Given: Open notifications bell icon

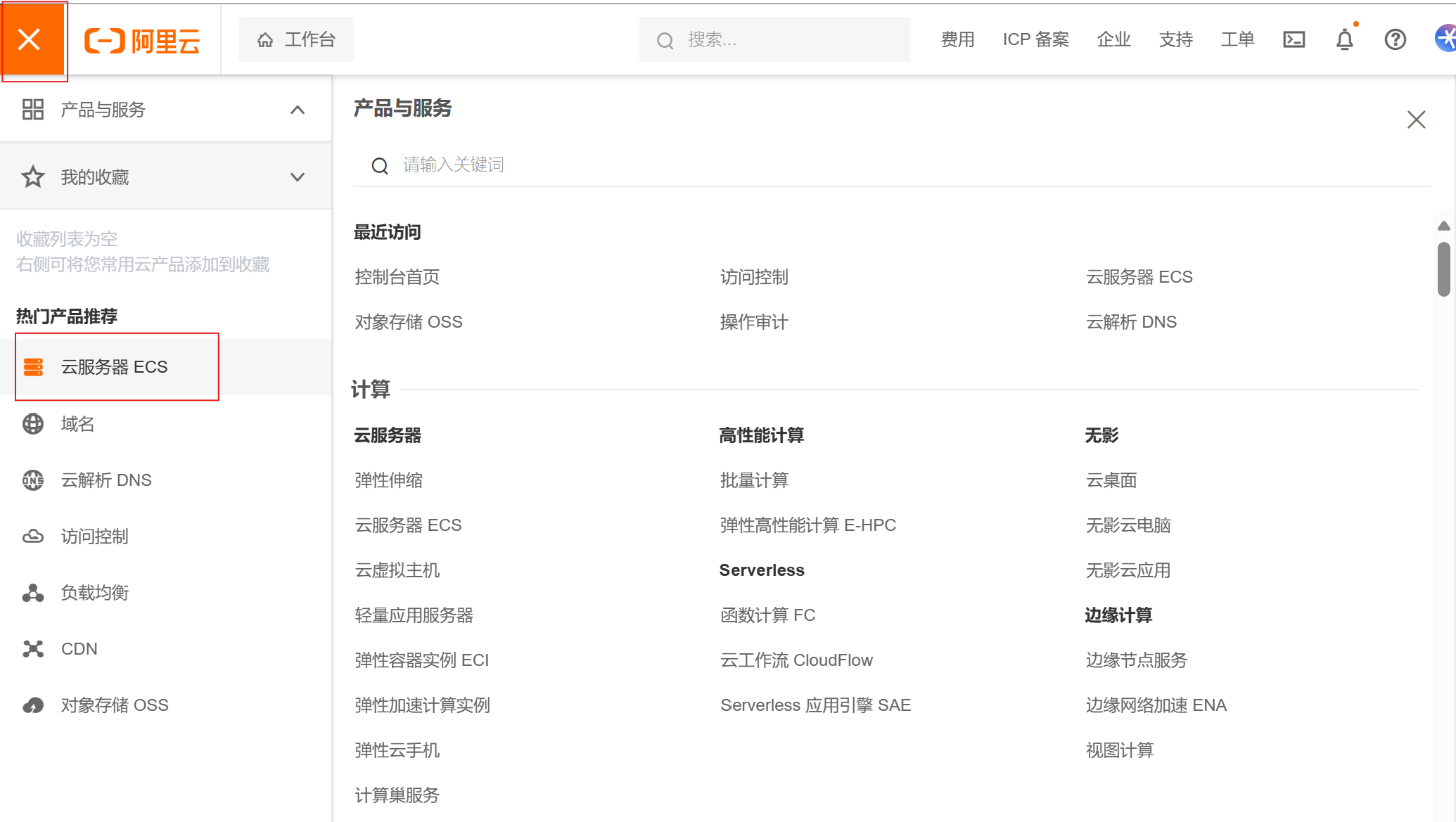Looking at the screenshot, I should tap(1344, 40).
